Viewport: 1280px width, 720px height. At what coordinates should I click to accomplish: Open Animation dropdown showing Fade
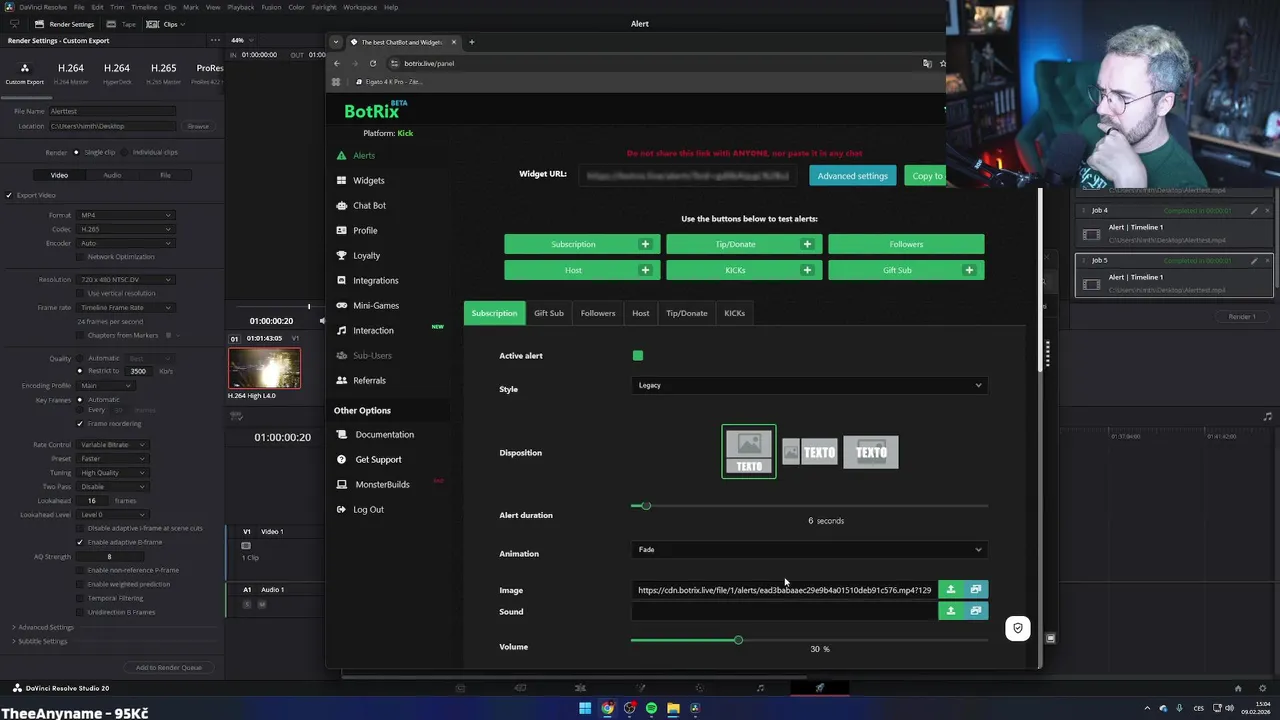[x=810, y=550]
